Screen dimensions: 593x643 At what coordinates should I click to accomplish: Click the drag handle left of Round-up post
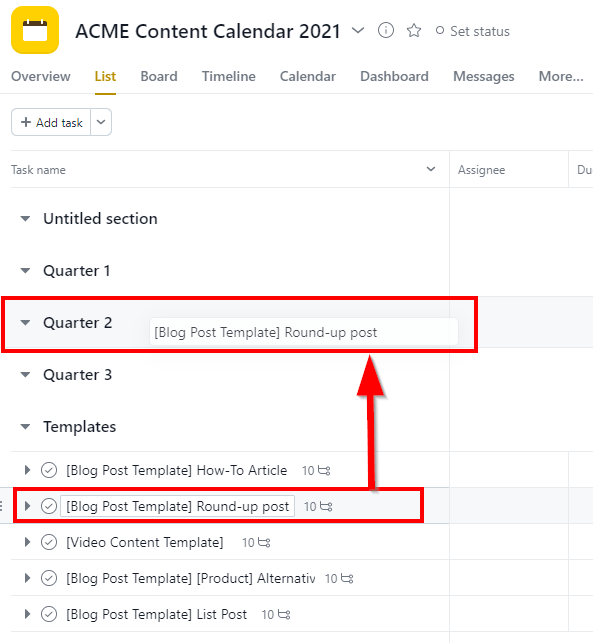tap(2, 506)
